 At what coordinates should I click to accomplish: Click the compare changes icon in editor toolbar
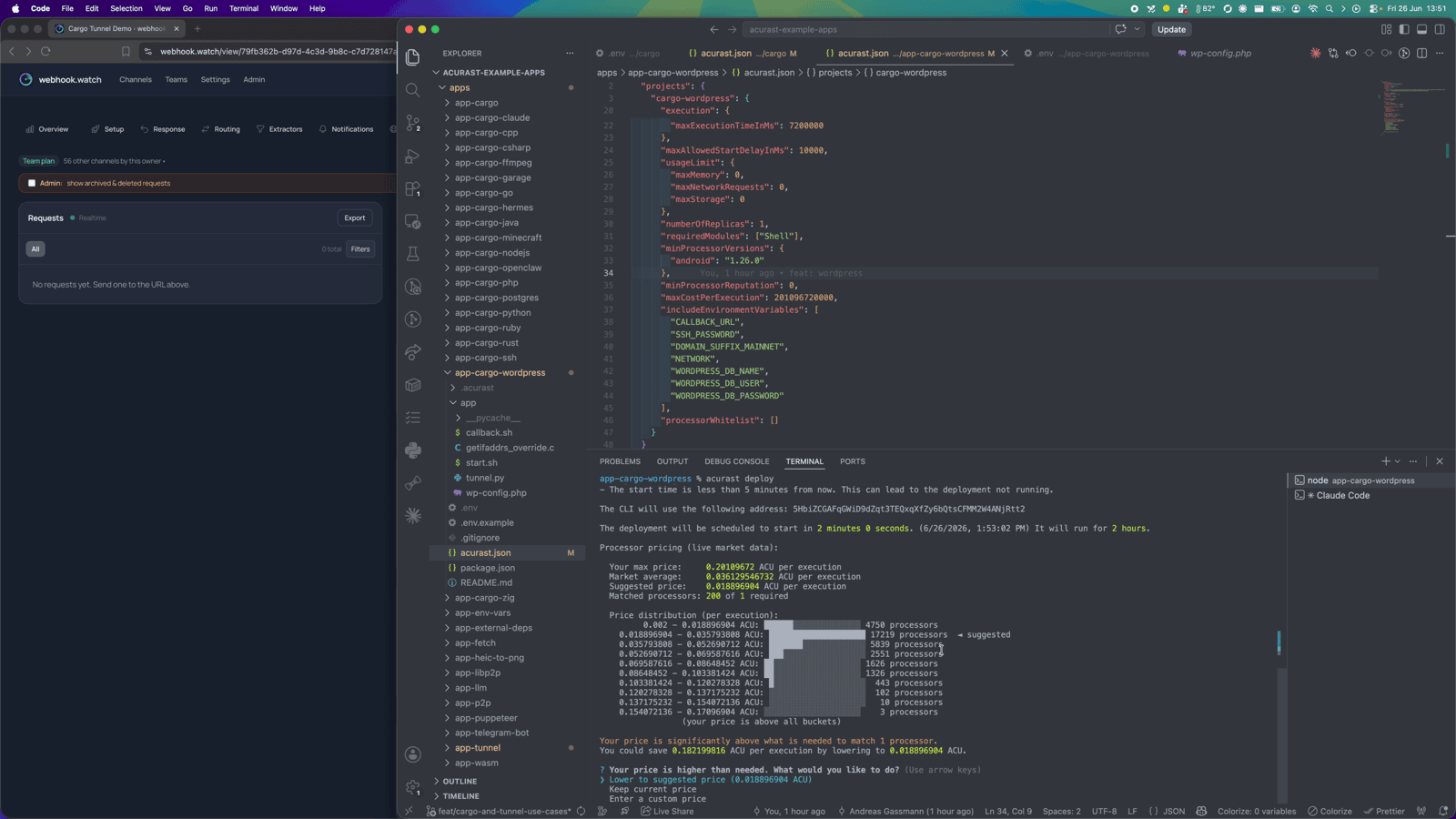pos(1333,53)
